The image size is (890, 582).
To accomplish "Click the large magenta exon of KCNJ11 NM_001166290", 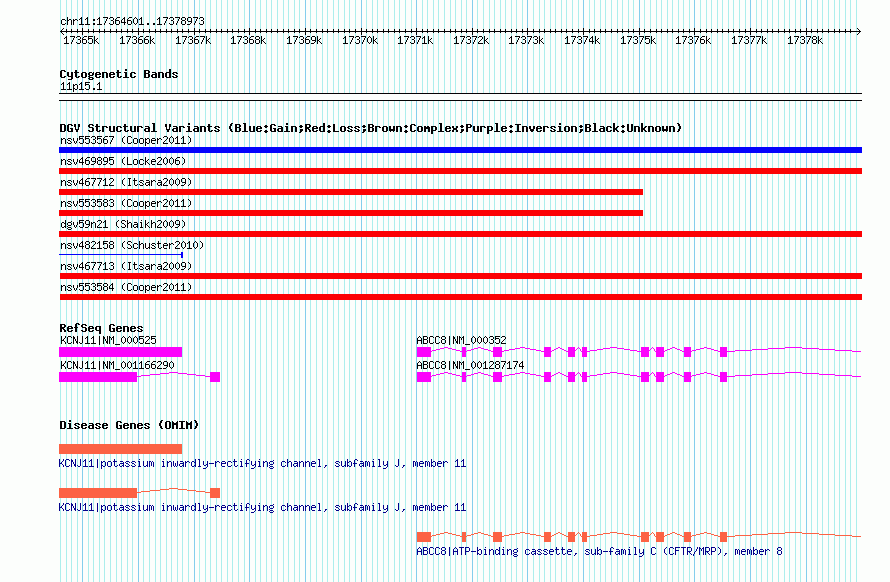I will click(x=98, y=377).
